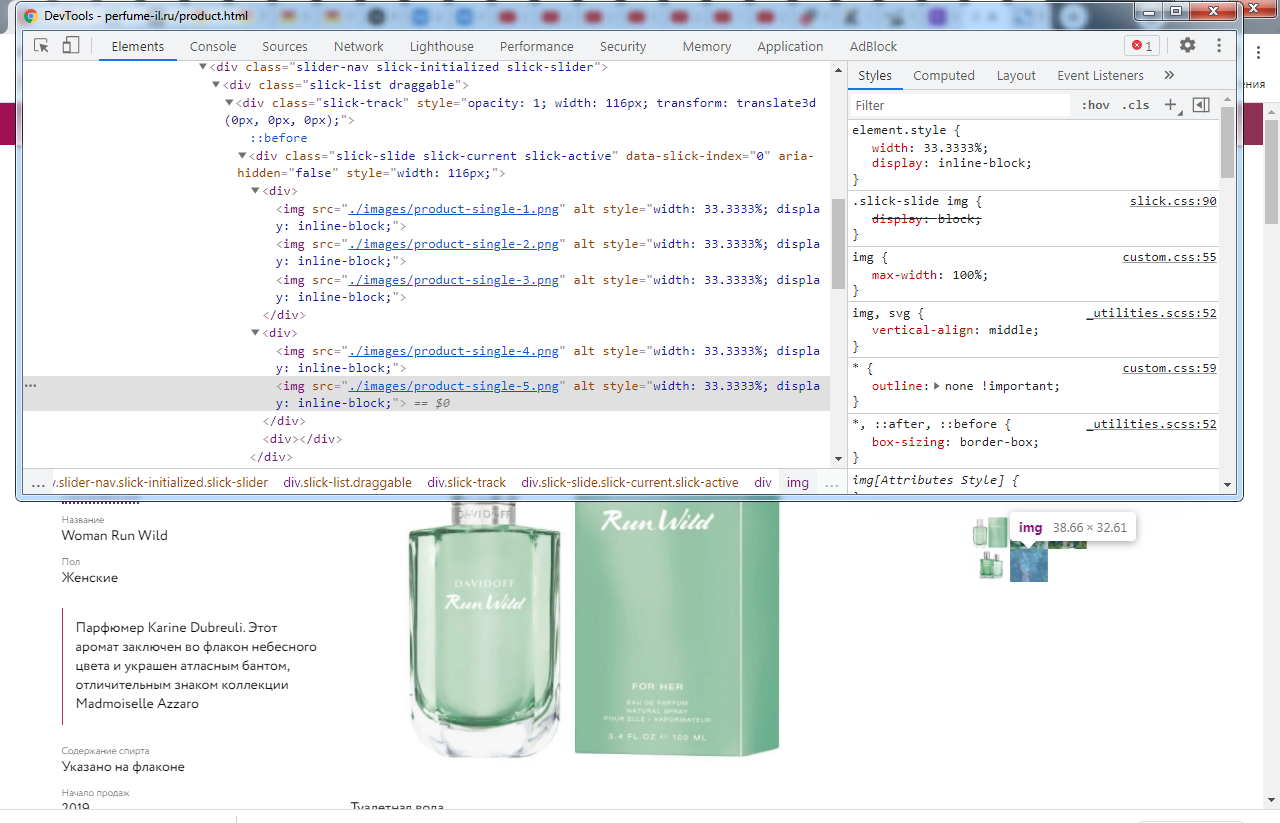The image size is (1280, 823).
Task: Click the ::before pseudo-element row
Action: click(279, 138)
